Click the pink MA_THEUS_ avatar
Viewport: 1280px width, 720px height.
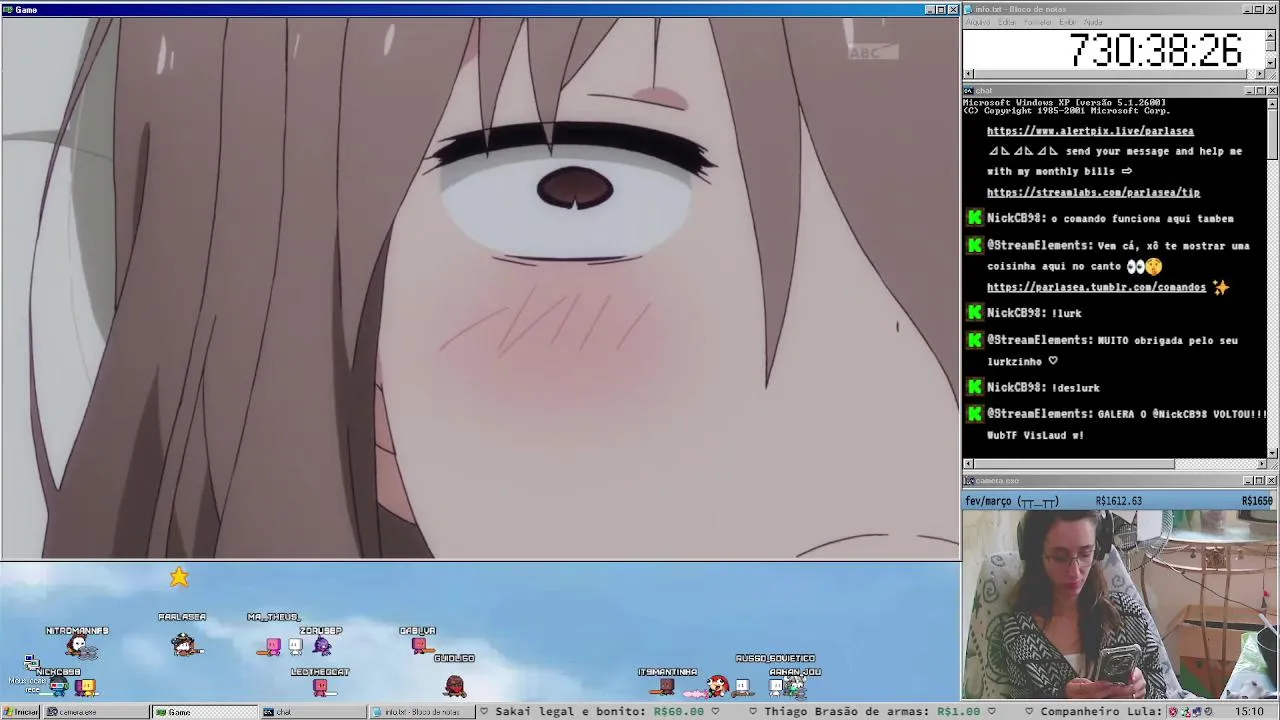pos(272,647)
